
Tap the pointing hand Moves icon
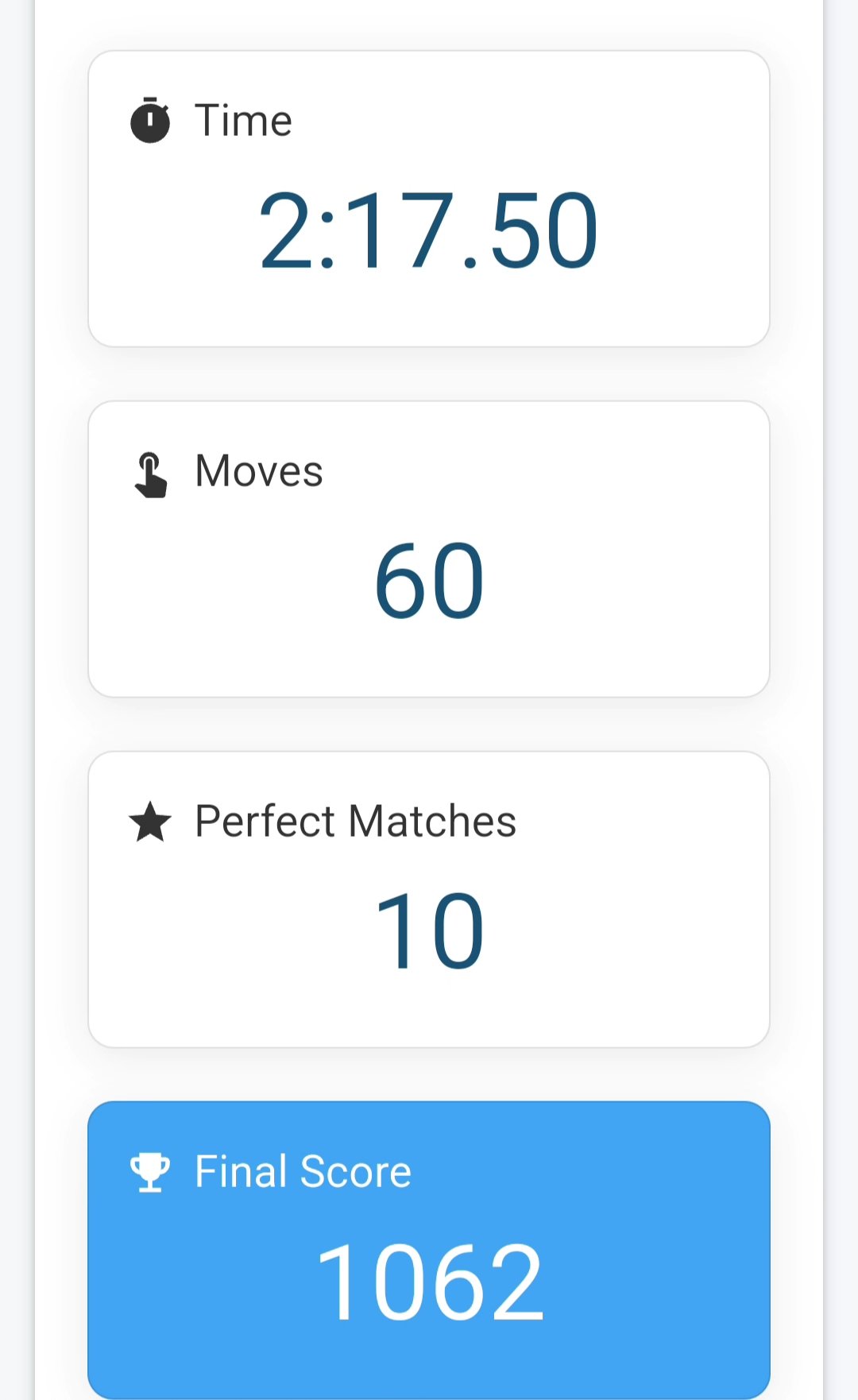[150, 474]
